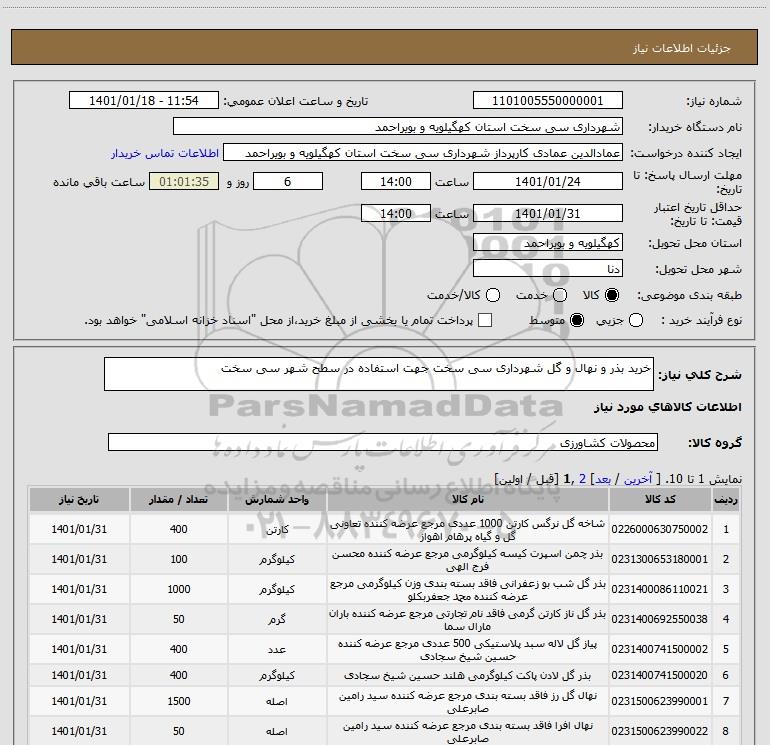The height and width of the screenshot is (745, 770).
Task: Click the شماره نیاز field 1101005550000001
Action: point(548,100)
